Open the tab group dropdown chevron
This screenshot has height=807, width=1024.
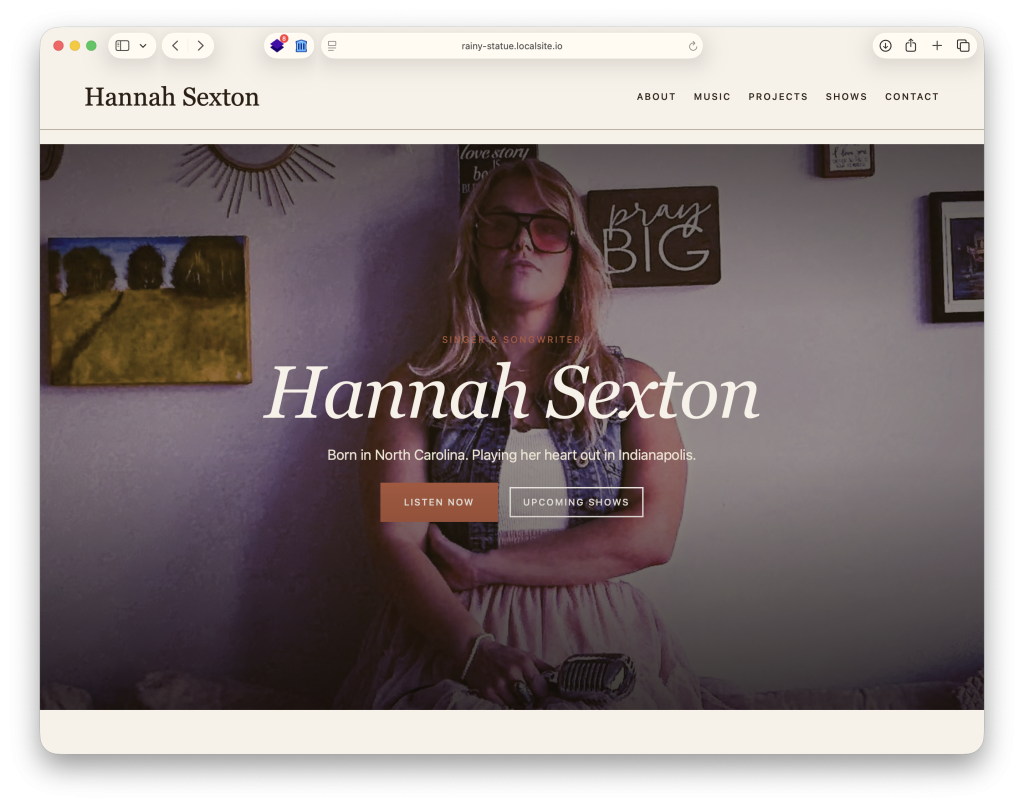click(143, 46)
